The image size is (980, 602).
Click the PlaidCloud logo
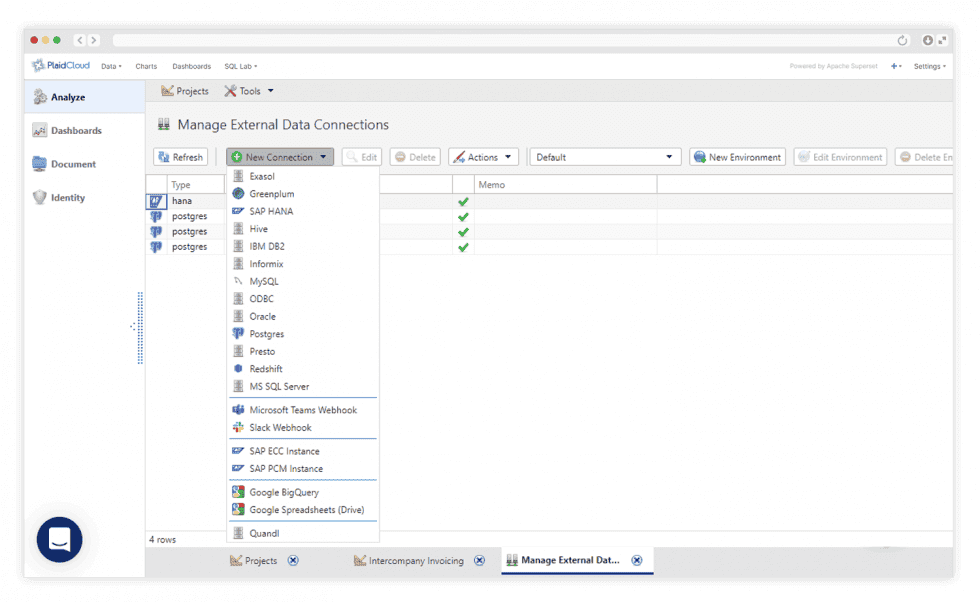(61, 65)
